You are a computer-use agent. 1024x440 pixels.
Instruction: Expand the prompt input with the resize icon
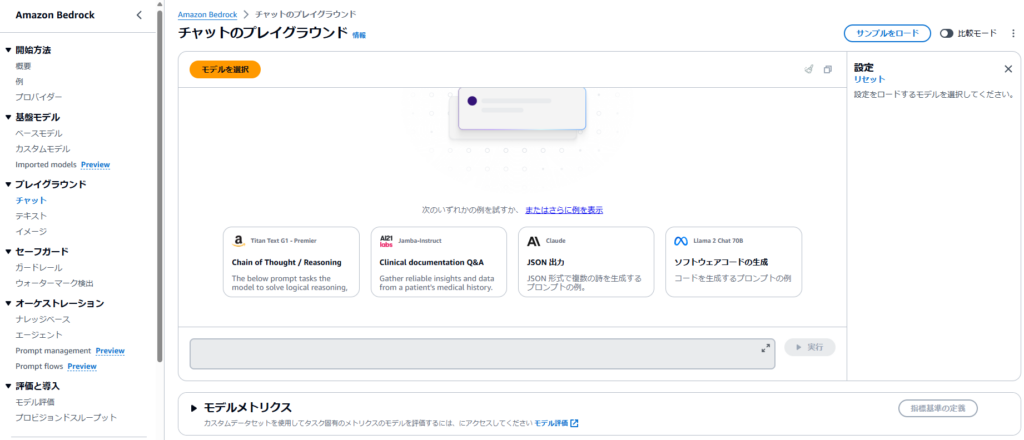point(766,348)
